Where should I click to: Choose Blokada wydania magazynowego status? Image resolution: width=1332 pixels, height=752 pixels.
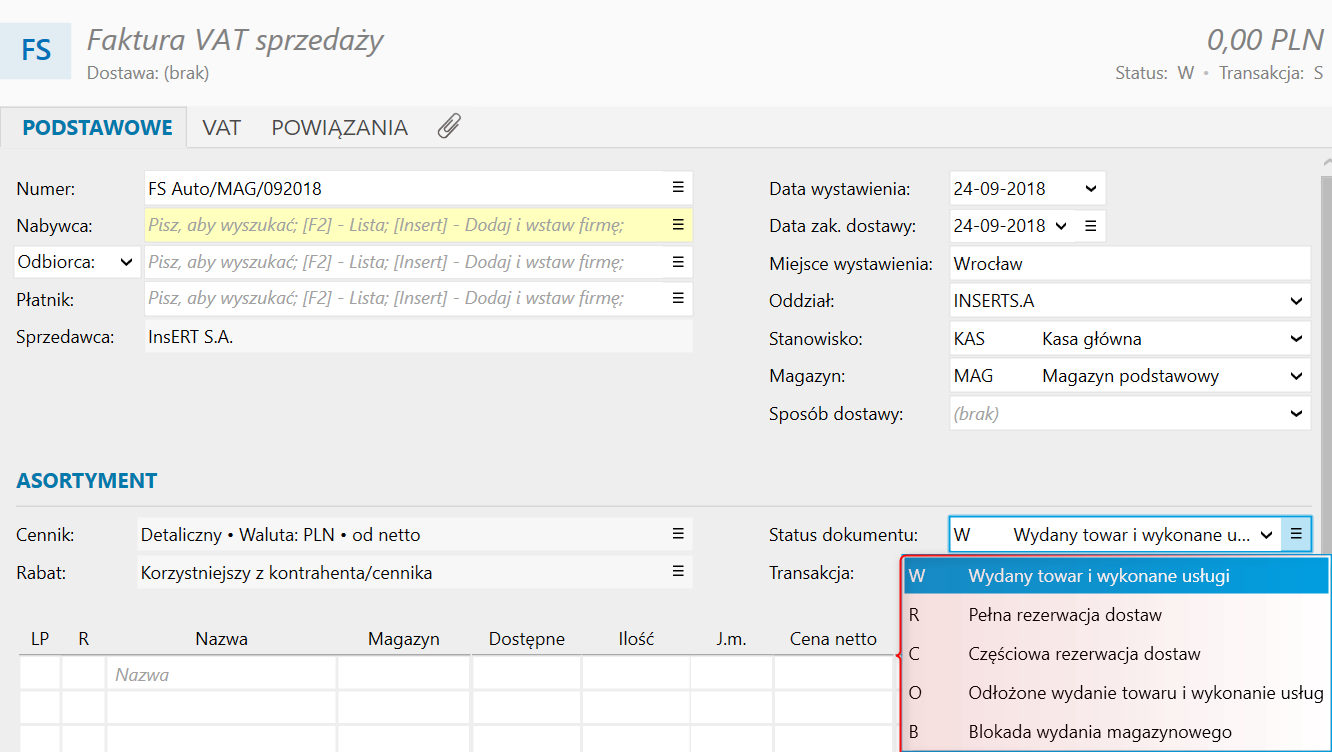coord(1116,732)
